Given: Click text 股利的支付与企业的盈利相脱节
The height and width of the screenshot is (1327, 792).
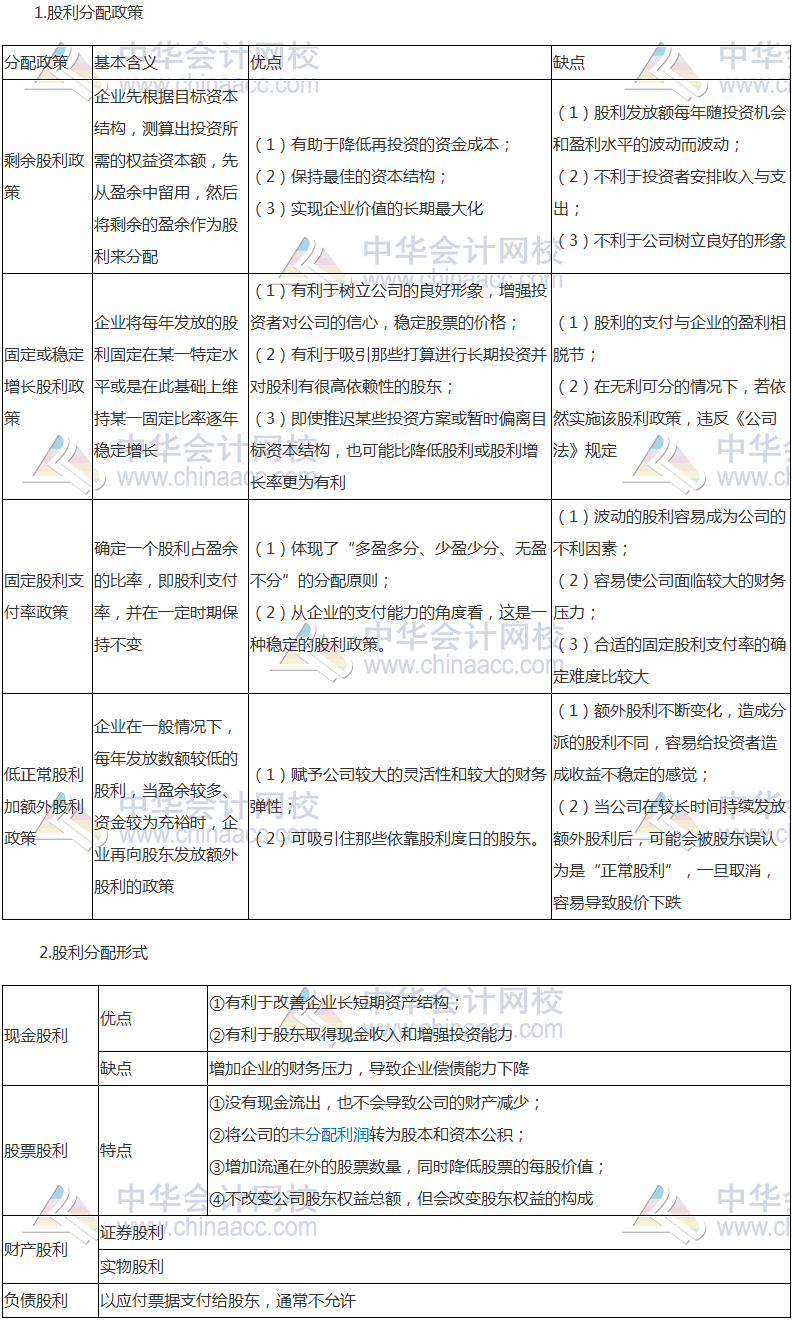Looking at the screenshot, I should [x=670, y=338].
